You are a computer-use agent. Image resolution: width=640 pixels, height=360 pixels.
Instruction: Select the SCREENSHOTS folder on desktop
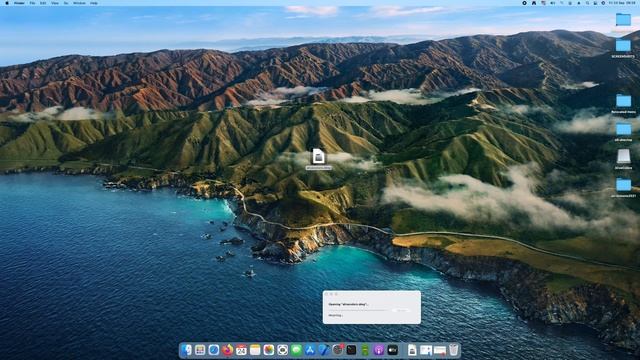tap(623, 45)
